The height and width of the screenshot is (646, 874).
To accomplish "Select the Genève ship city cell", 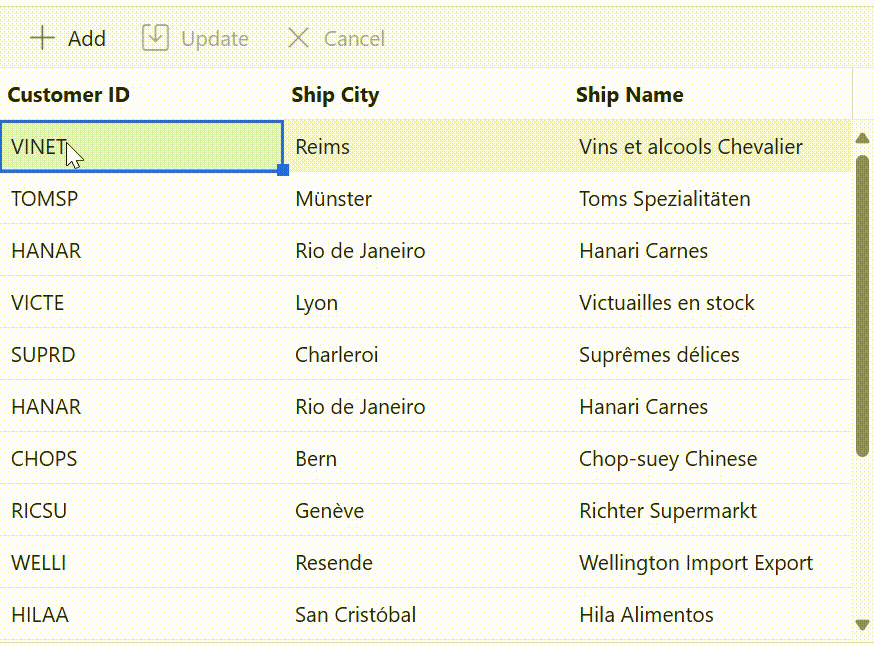I will pos(330,511).
